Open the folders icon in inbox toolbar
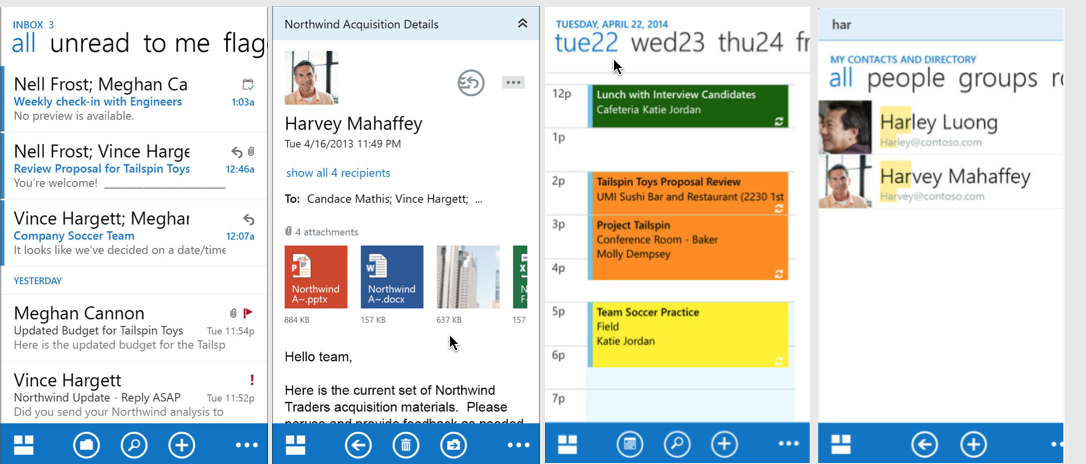This screenshot has width=1086, height=464. pos(87,445)
